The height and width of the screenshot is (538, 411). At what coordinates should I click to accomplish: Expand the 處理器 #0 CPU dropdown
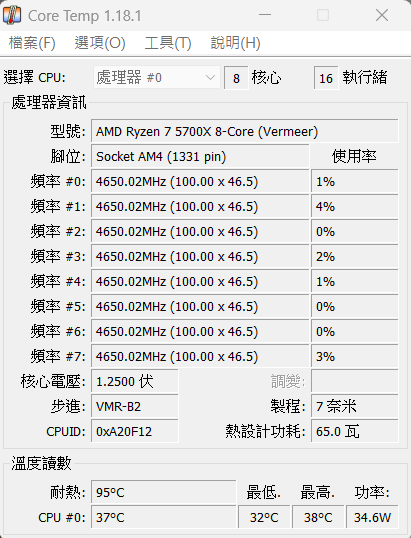(x=157, y=78)
